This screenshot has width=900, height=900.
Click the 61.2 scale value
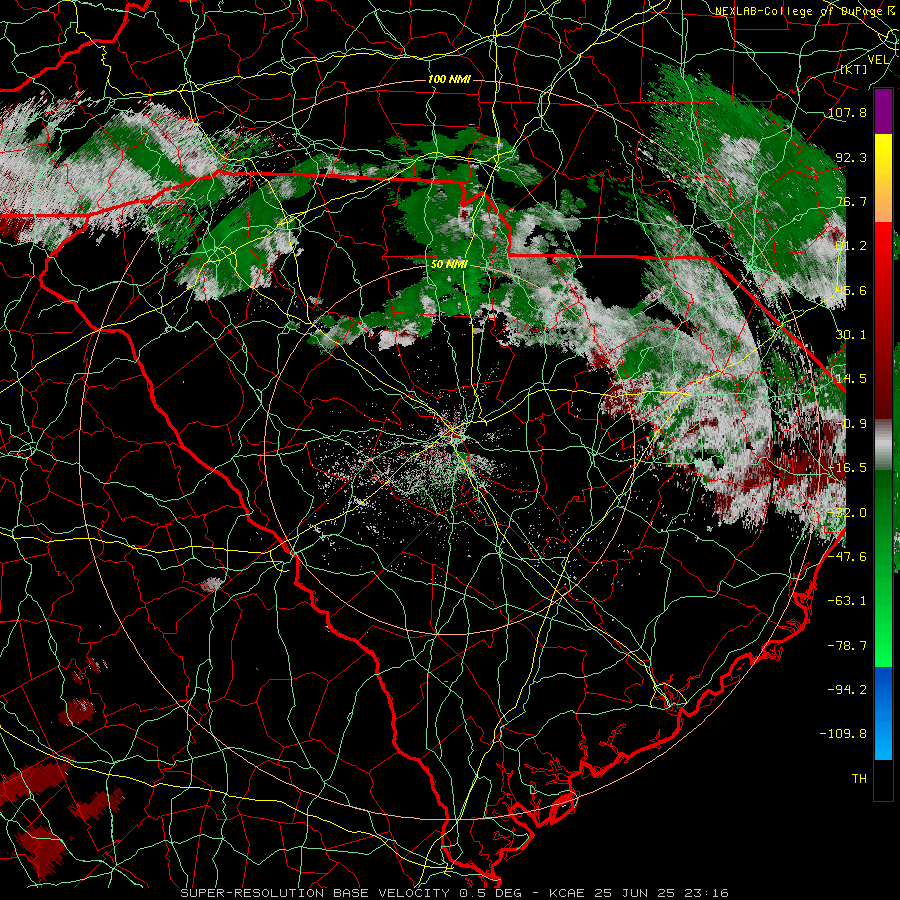pos(851,246)
